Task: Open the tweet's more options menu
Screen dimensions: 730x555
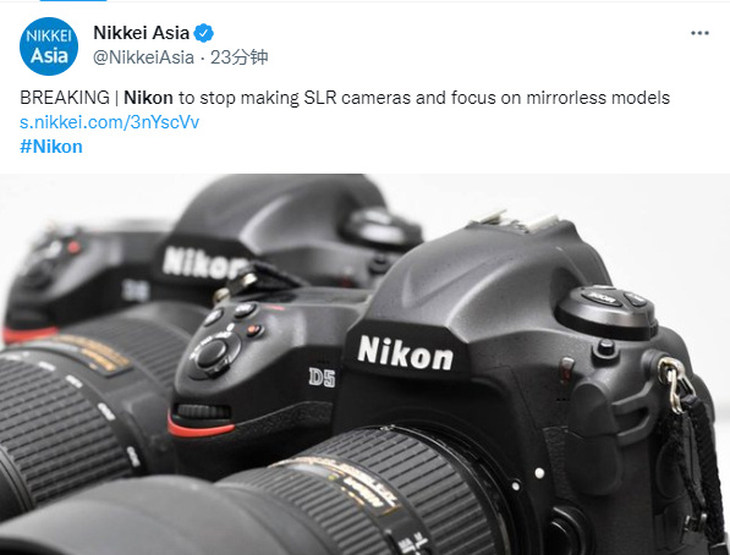Action: tap(700, 33)
